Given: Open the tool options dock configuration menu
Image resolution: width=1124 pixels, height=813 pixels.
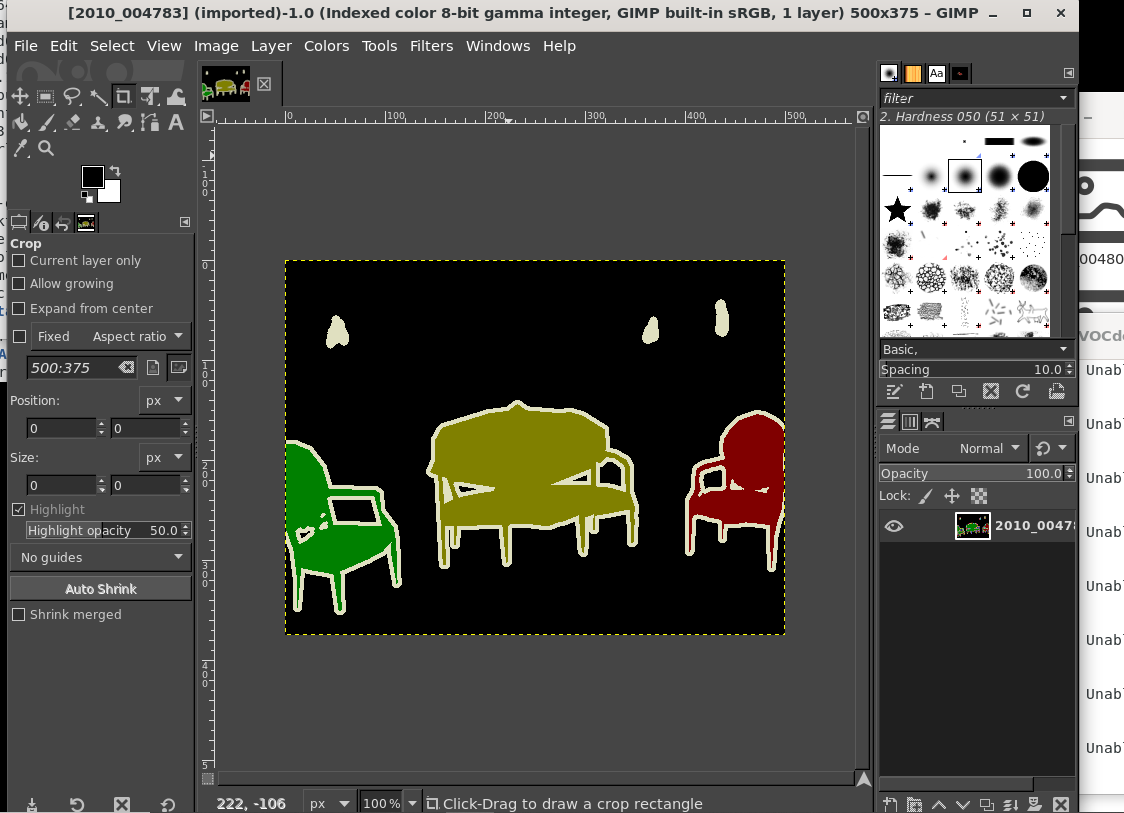Looking at the screenshot, I should click(185, 222).
